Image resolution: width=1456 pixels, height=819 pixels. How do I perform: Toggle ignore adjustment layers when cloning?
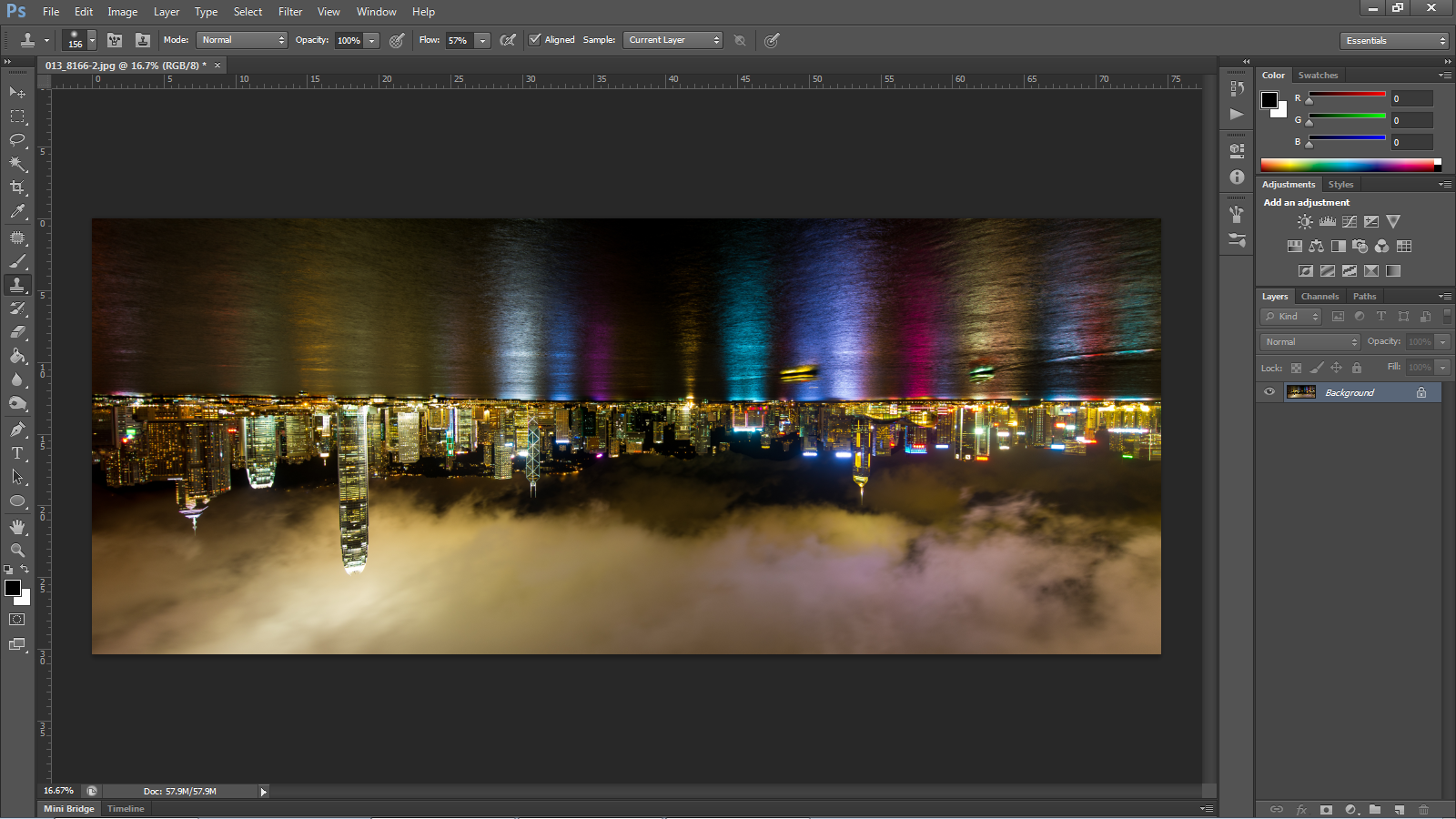(740, 40)
